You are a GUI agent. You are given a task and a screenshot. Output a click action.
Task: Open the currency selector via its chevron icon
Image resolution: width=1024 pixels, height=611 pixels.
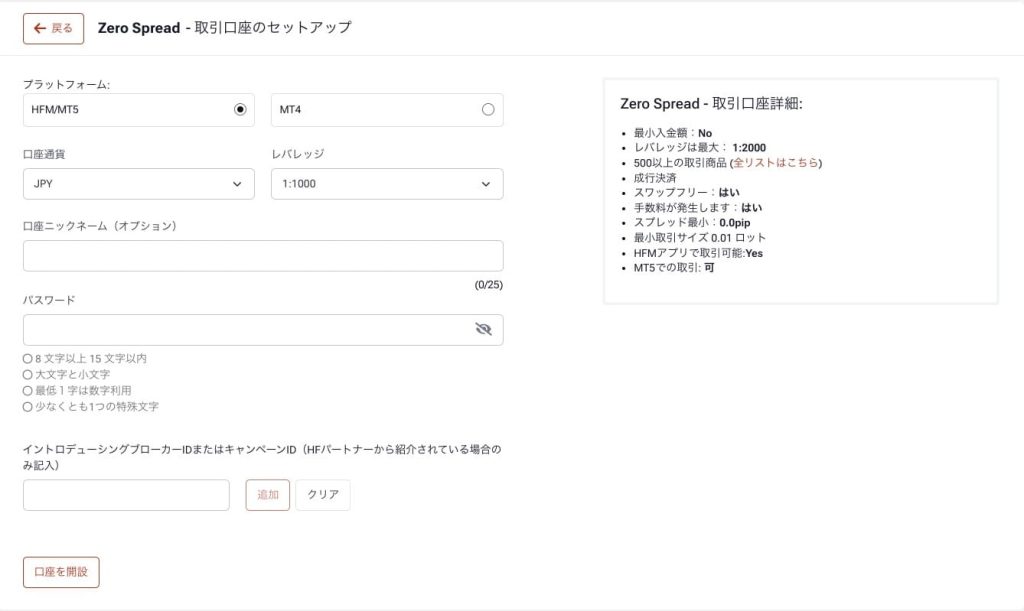236,184
